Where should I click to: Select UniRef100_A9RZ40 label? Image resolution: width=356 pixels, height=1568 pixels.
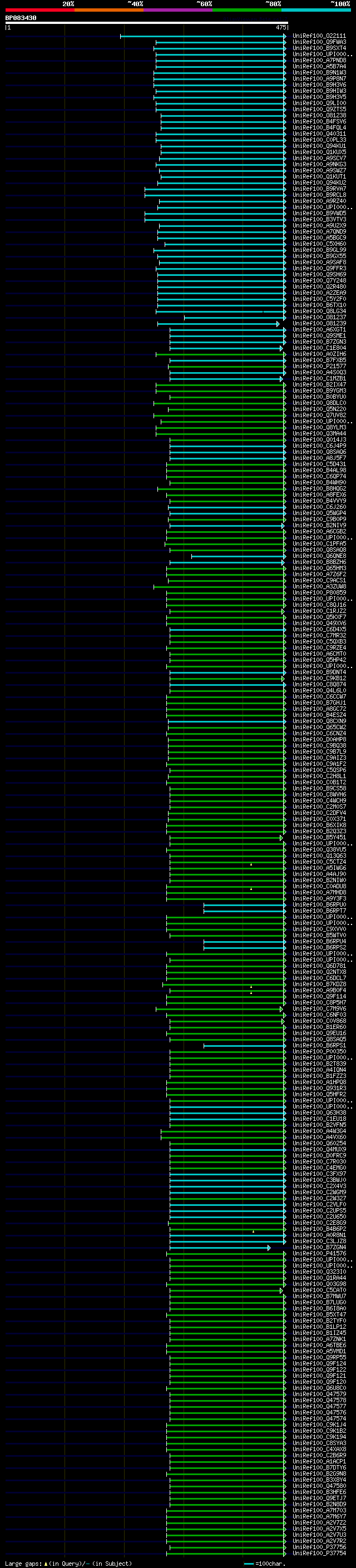tap(319, 201)
